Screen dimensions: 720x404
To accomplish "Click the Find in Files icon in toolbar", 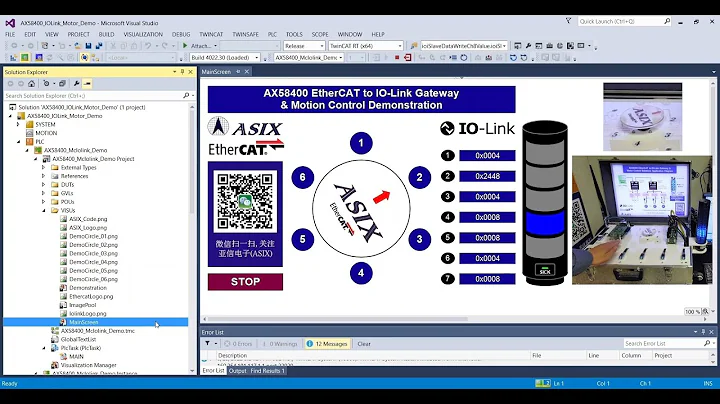I will pos(414,46).
